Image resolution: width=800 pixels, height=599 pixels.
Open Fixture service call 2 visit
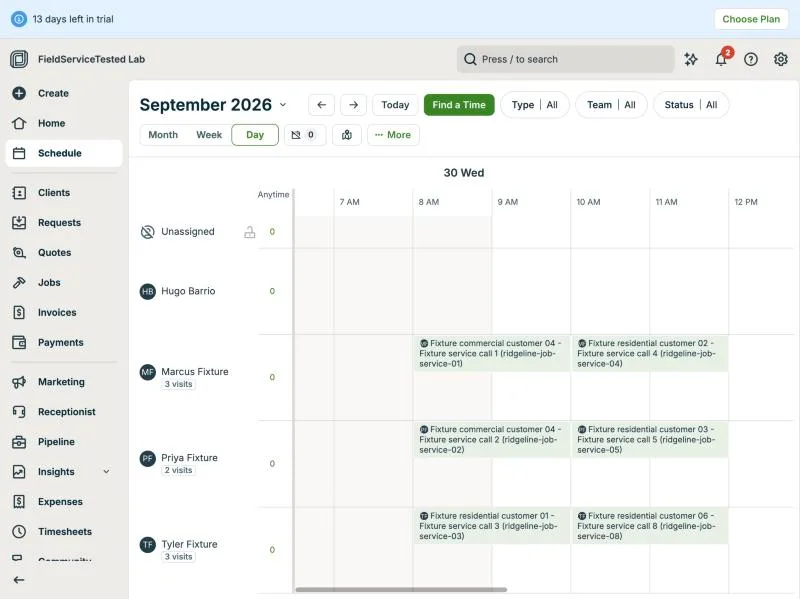click(x=492, y=439)
